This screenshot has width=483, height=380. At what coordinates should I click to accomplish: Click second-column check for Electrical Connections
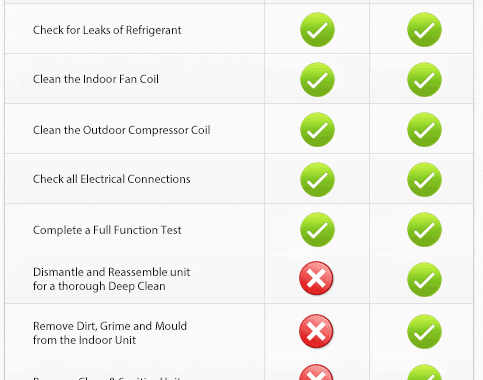click(x=424, y=180)
